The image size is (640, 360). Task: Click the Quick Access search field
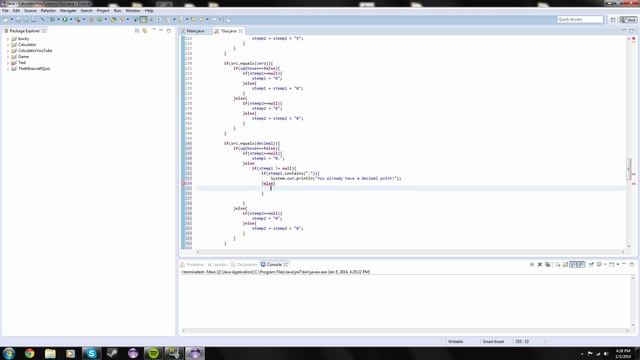tap(580, 20)
